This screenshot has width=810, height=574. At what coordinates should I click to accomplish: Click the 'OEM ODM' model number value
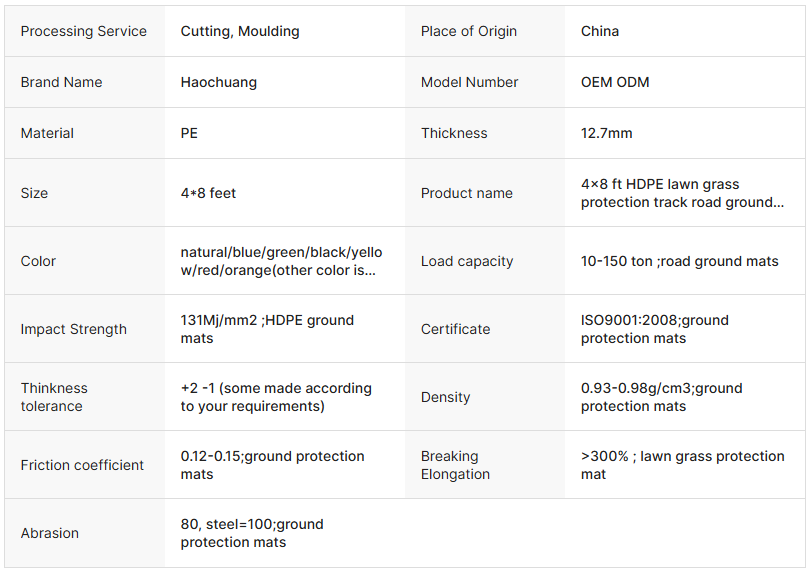[x=615, y=82]
